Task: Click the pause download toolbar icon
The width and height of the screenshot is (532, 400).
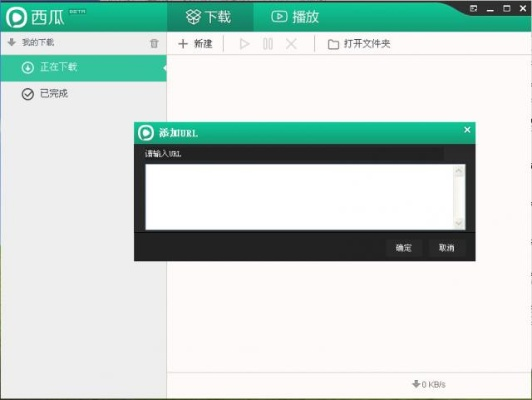Action: [268, 44]
